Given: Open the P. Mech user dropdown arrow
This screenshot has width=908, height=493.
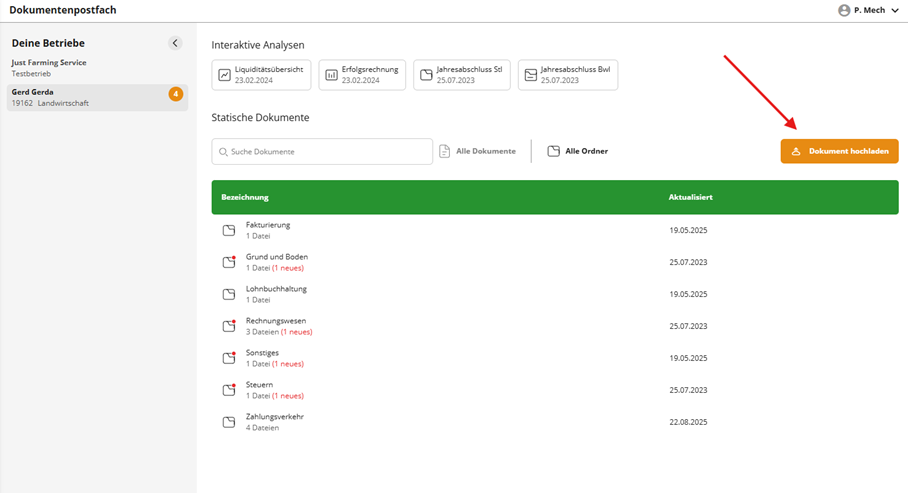Looking at the screenshot, I should [895, 10].
